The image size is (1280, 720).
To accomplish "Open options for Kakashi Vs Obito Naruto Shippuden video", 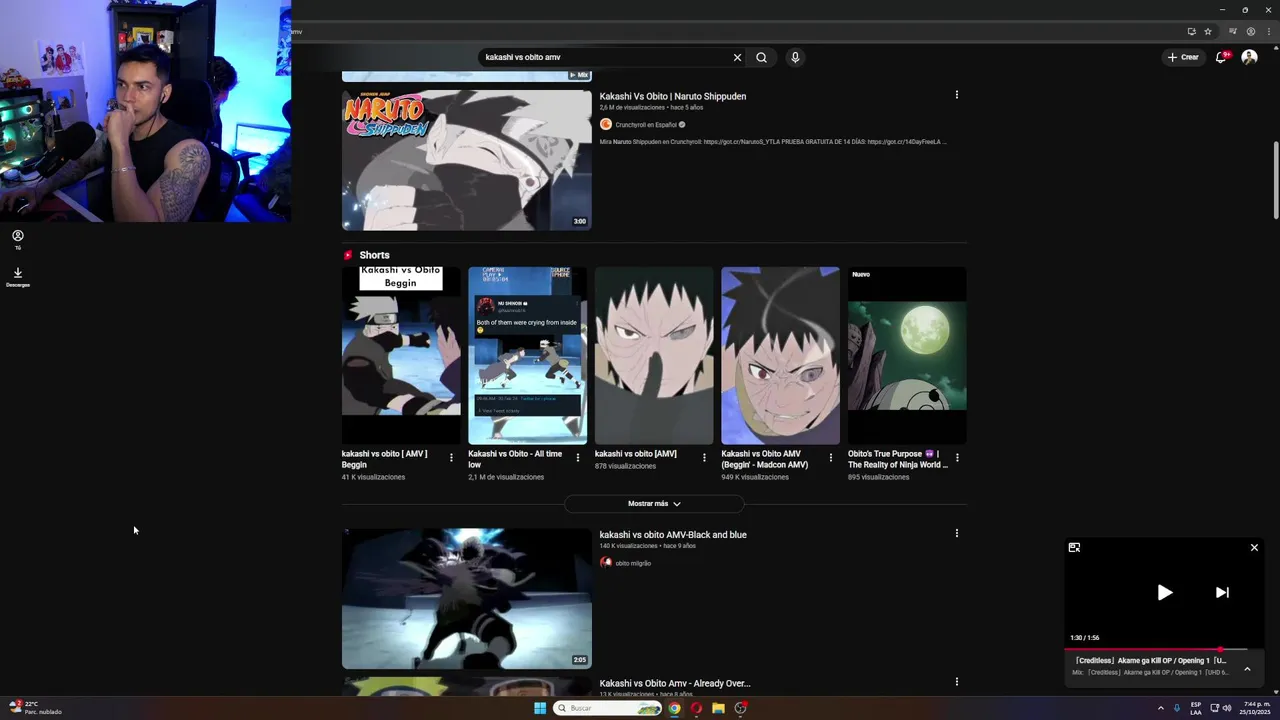I will pyautogui.click(x=957, y=95).
